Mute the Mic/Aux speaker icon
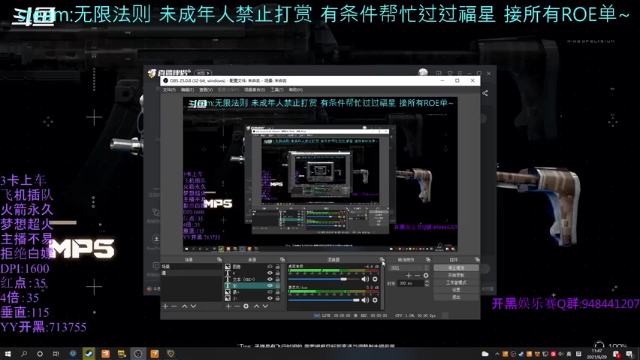The width and height of the screenshot is (640, 360). click(365, 300)
